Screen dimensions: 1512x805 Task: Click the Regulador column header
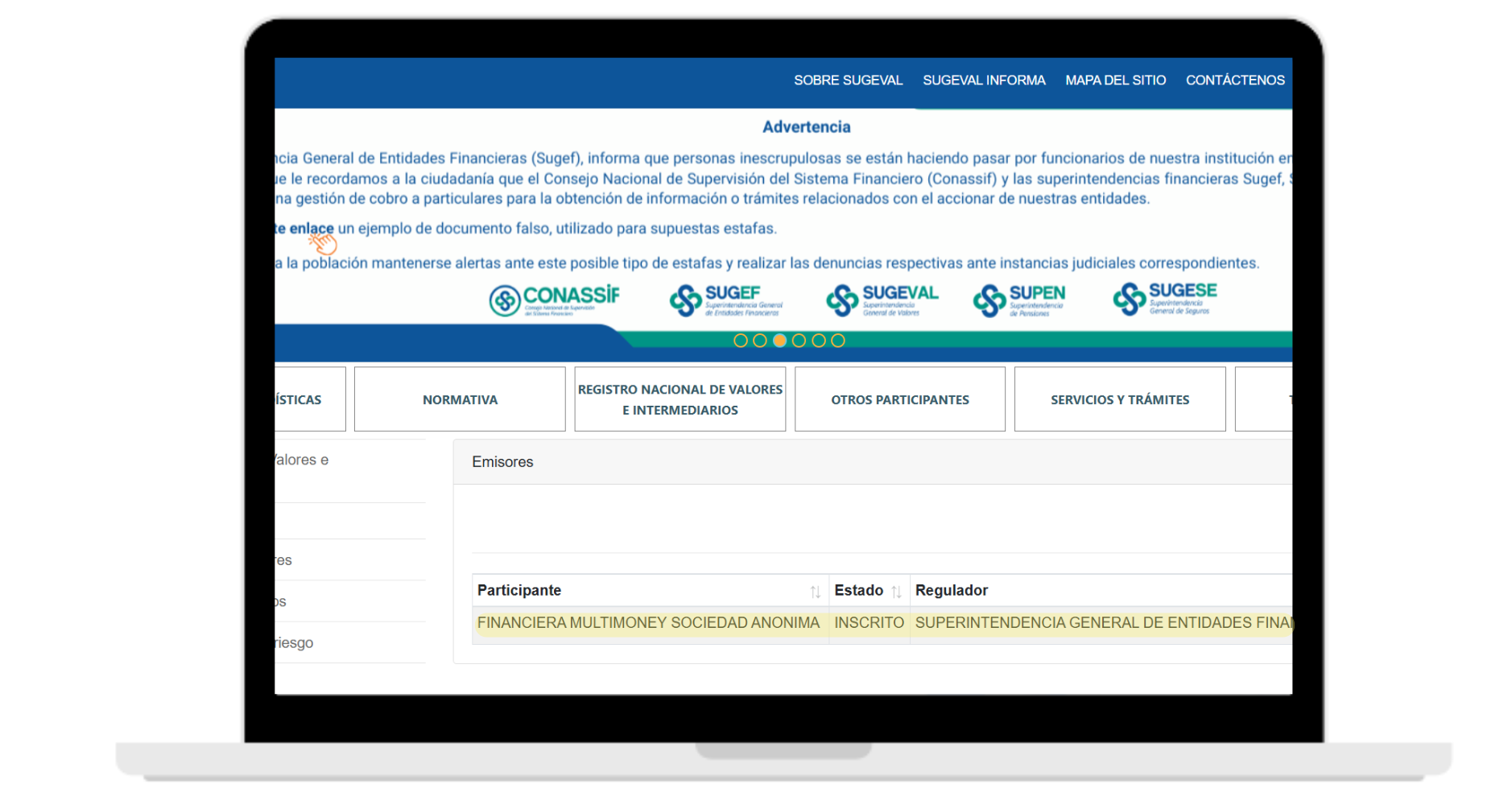(951, 590)
